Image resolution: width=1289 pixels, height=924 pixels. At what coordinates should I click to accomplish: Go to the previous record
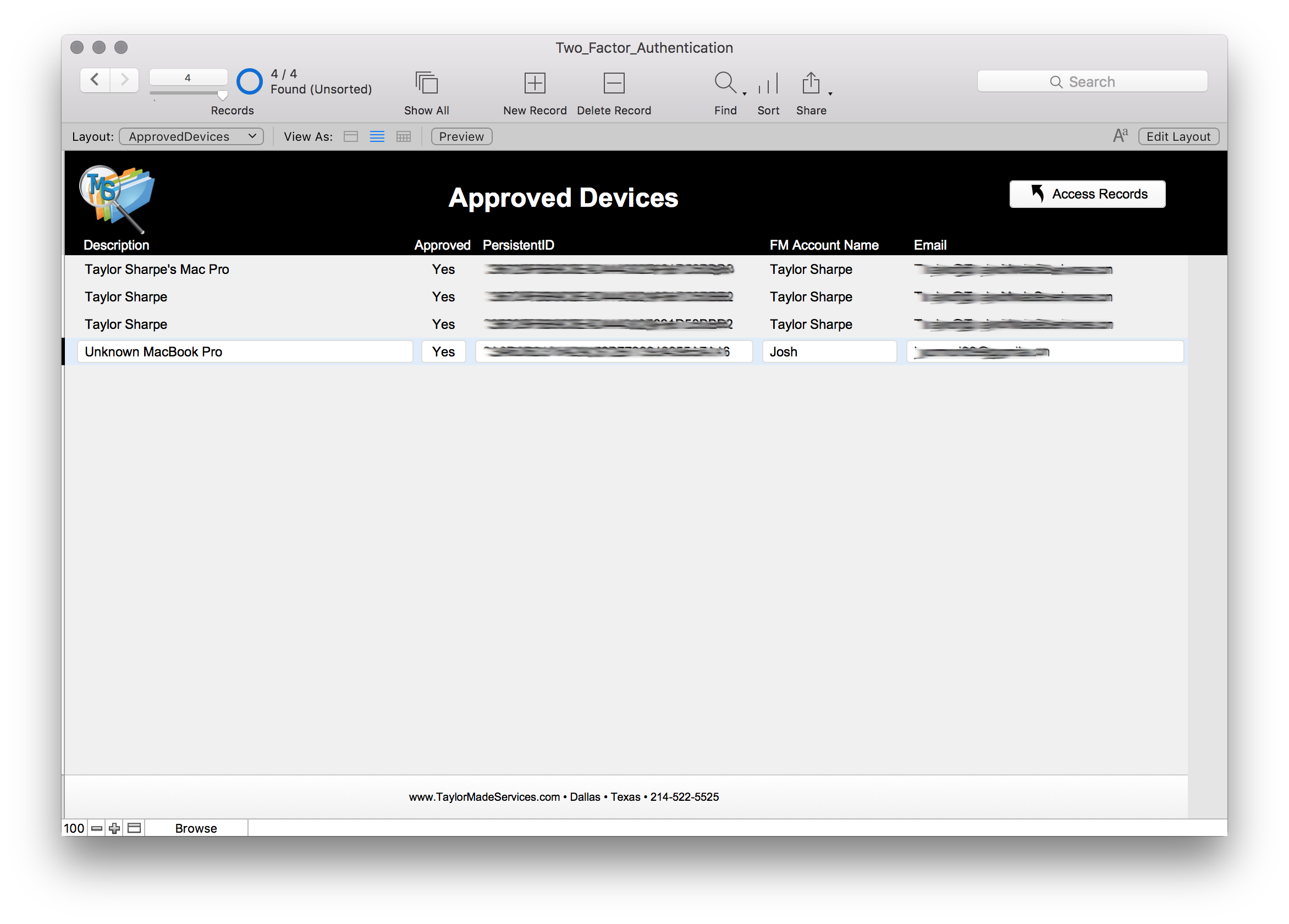click(x=95, y=80)
